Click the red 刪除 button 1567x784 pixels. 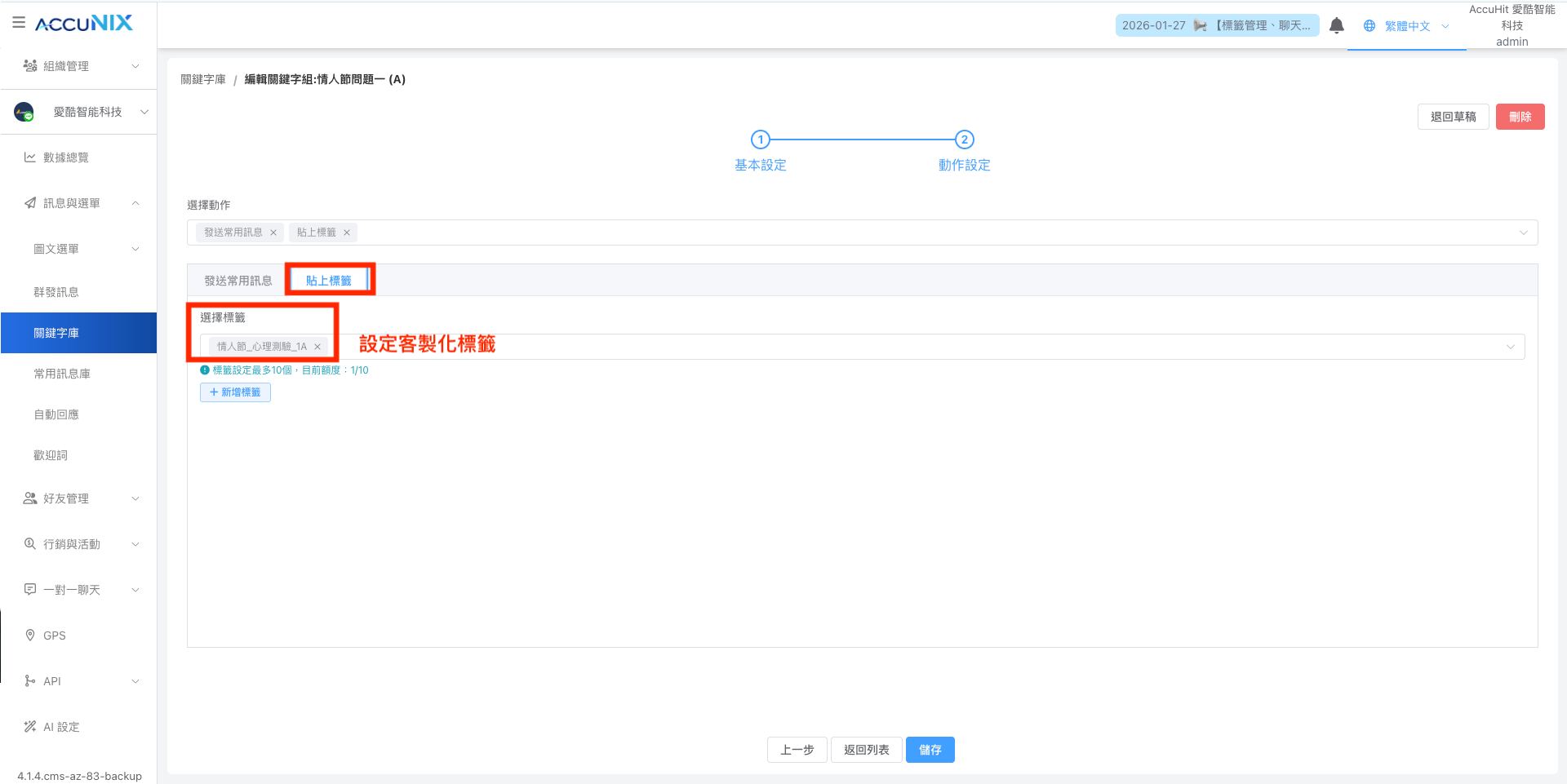[1520, 117]
